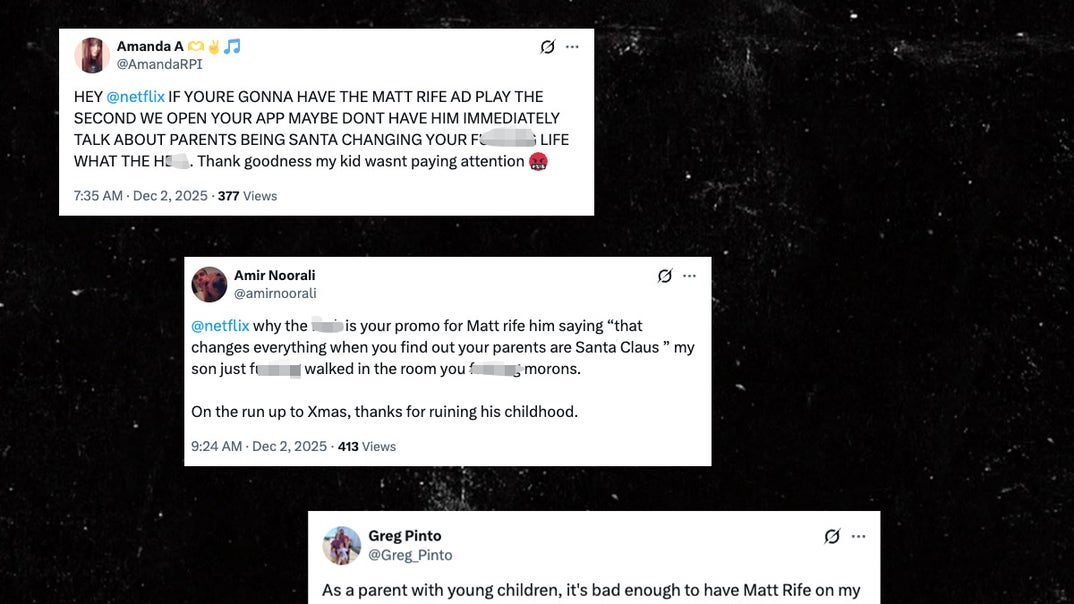1074x604 pixels.
Task: Click the @amirnoorali handle
Action: coord(275,293)
